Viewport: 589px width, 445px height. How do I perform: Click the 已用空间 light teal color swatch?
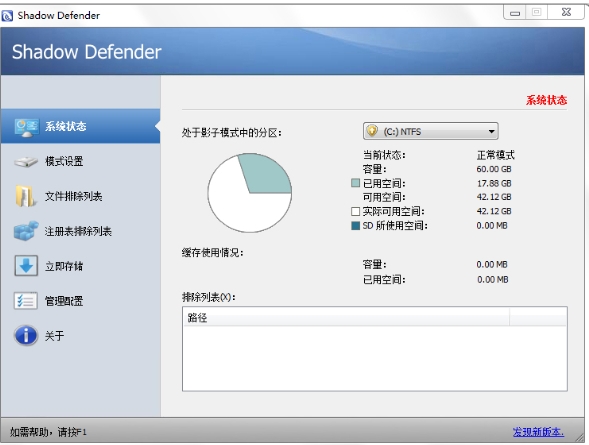click(355, 183)
